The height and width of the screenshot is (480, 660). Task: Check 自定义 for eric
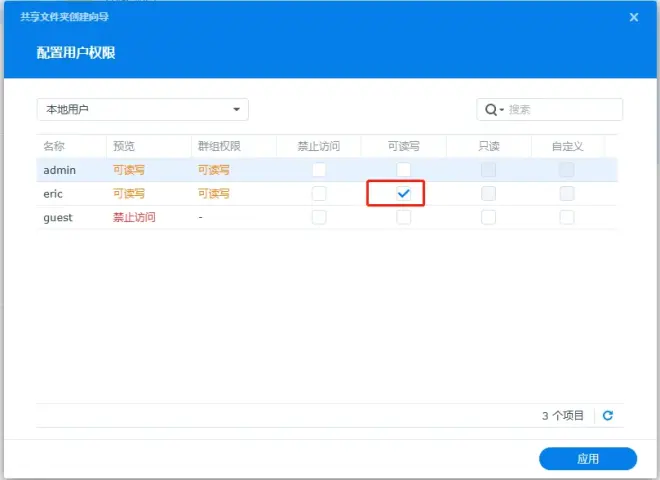[x=567, y=194]
